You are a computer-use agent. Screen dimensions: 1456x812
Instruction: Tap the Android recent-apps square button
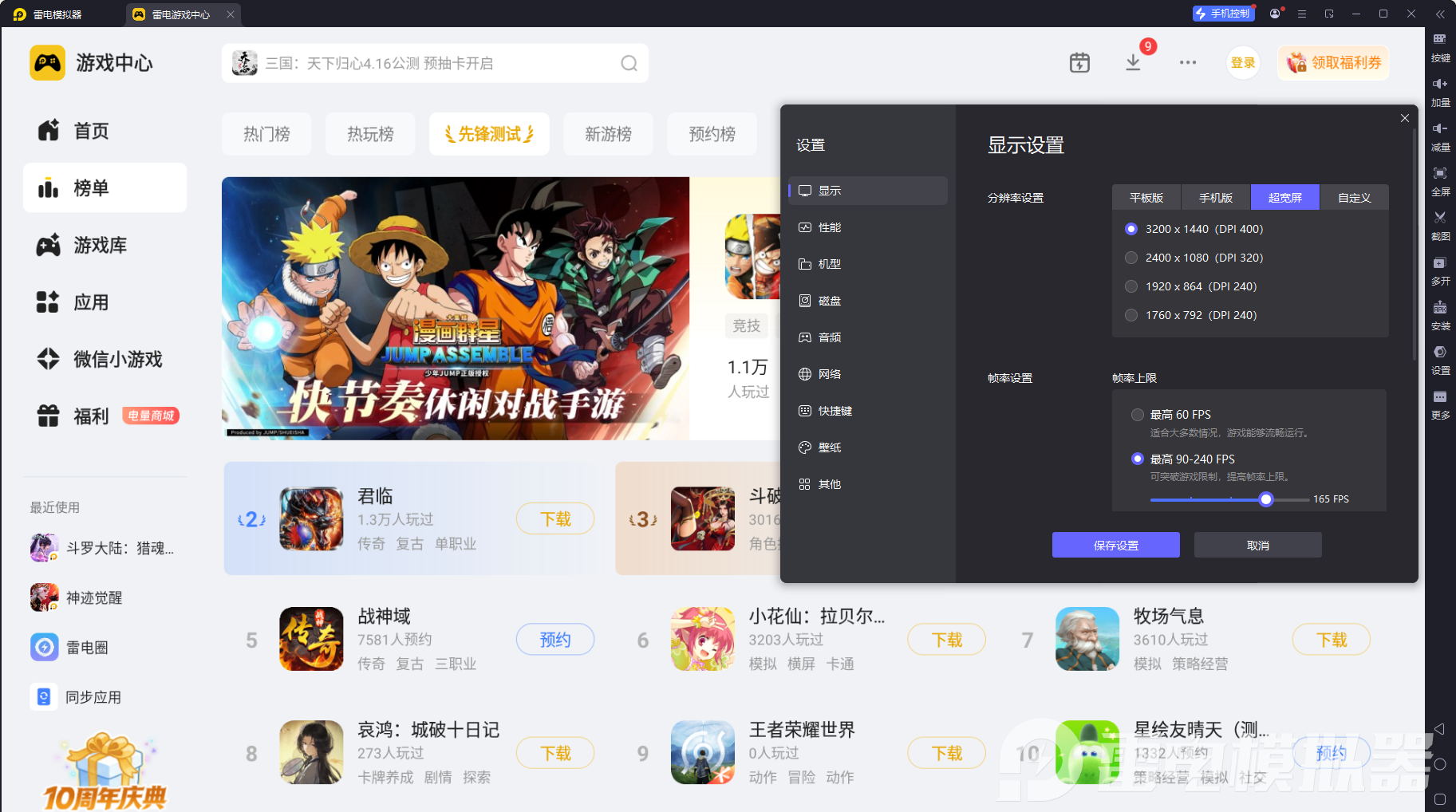click(1439, 798)
